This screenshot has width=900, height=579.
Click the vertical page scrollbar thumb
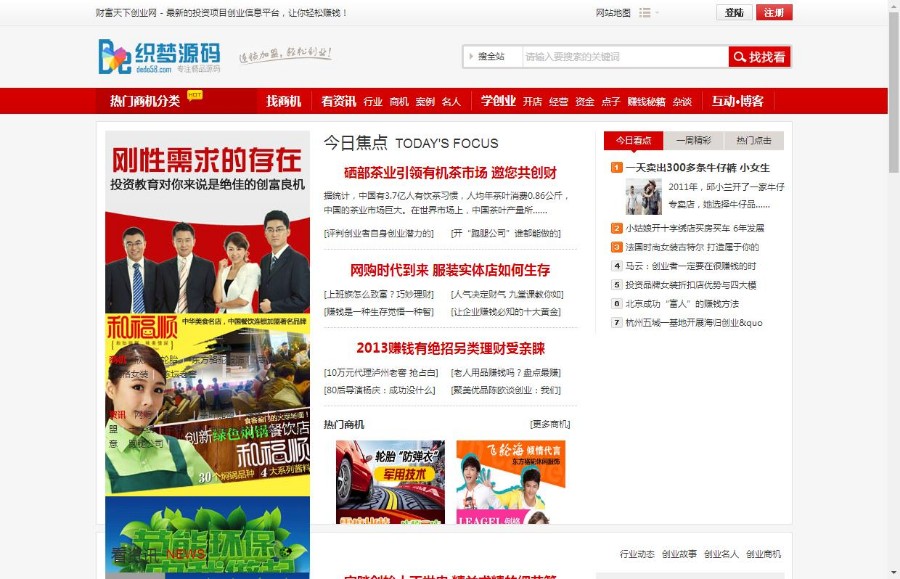(894, 92)
